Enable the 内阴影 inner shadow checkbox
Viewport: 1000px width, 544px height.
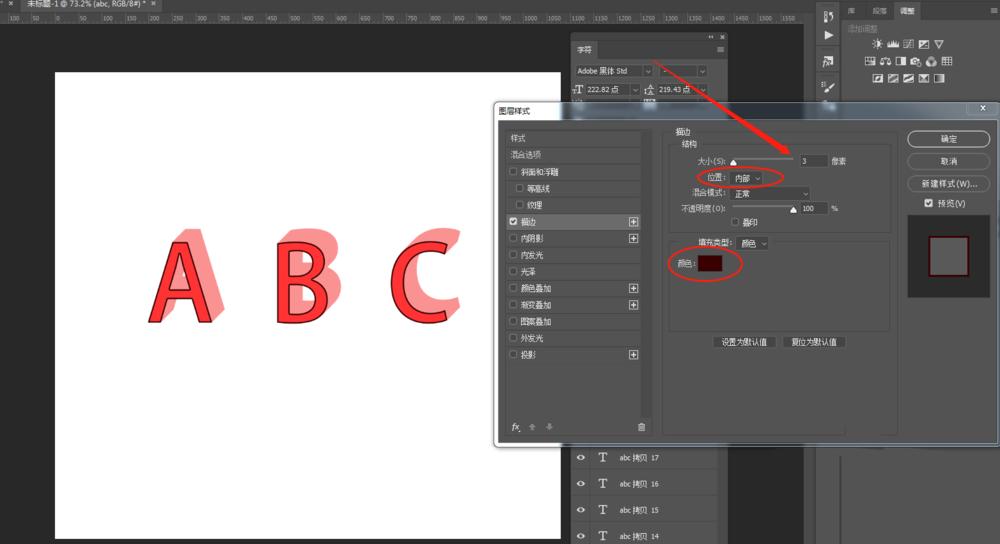pyautogui.click(x=513, y=238)
